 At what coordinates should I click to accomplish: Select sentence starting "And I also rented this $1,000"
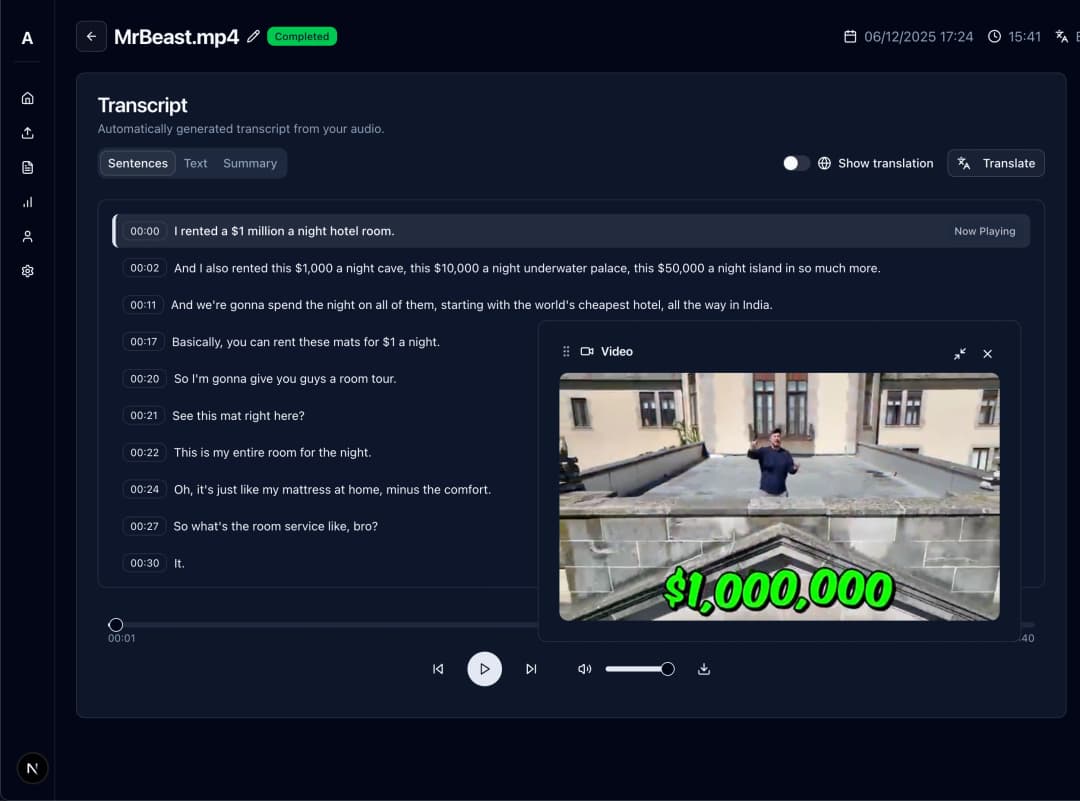pos(527,268)
